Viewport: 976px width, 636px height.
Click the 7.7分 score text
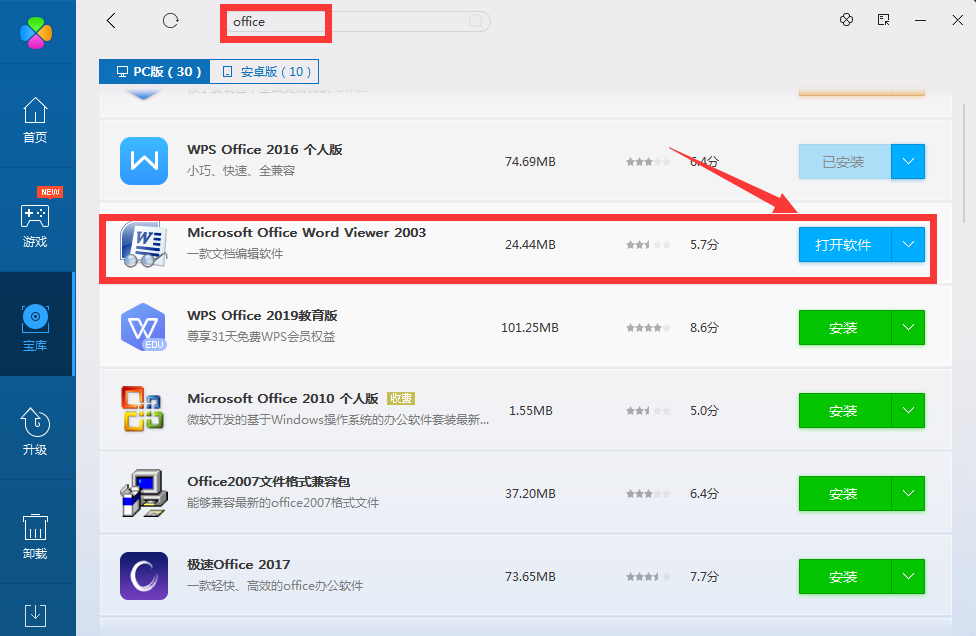(704, 577)
